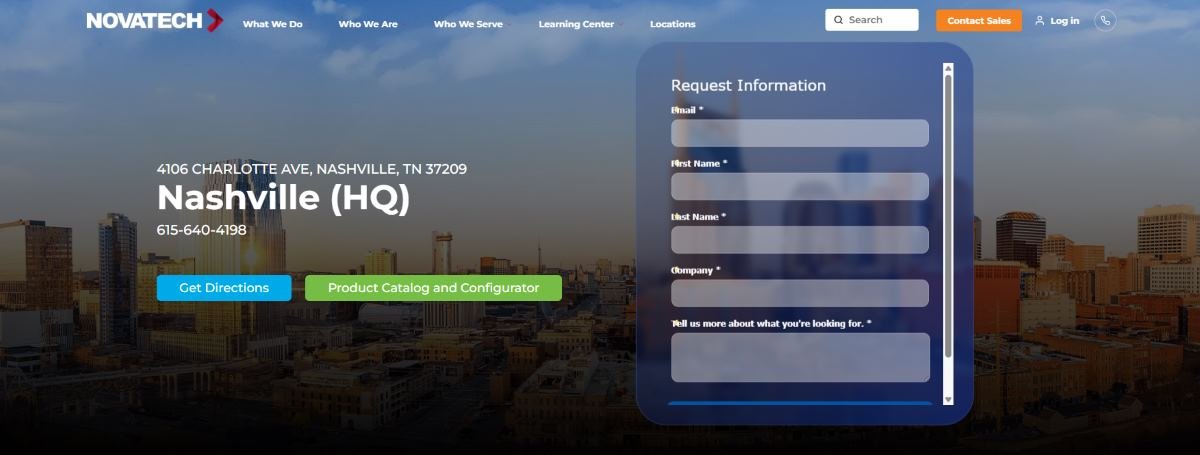Call the 615-640-4198 phone number
The height and width of the screenshot is (455, 1200).
point(201,230)
